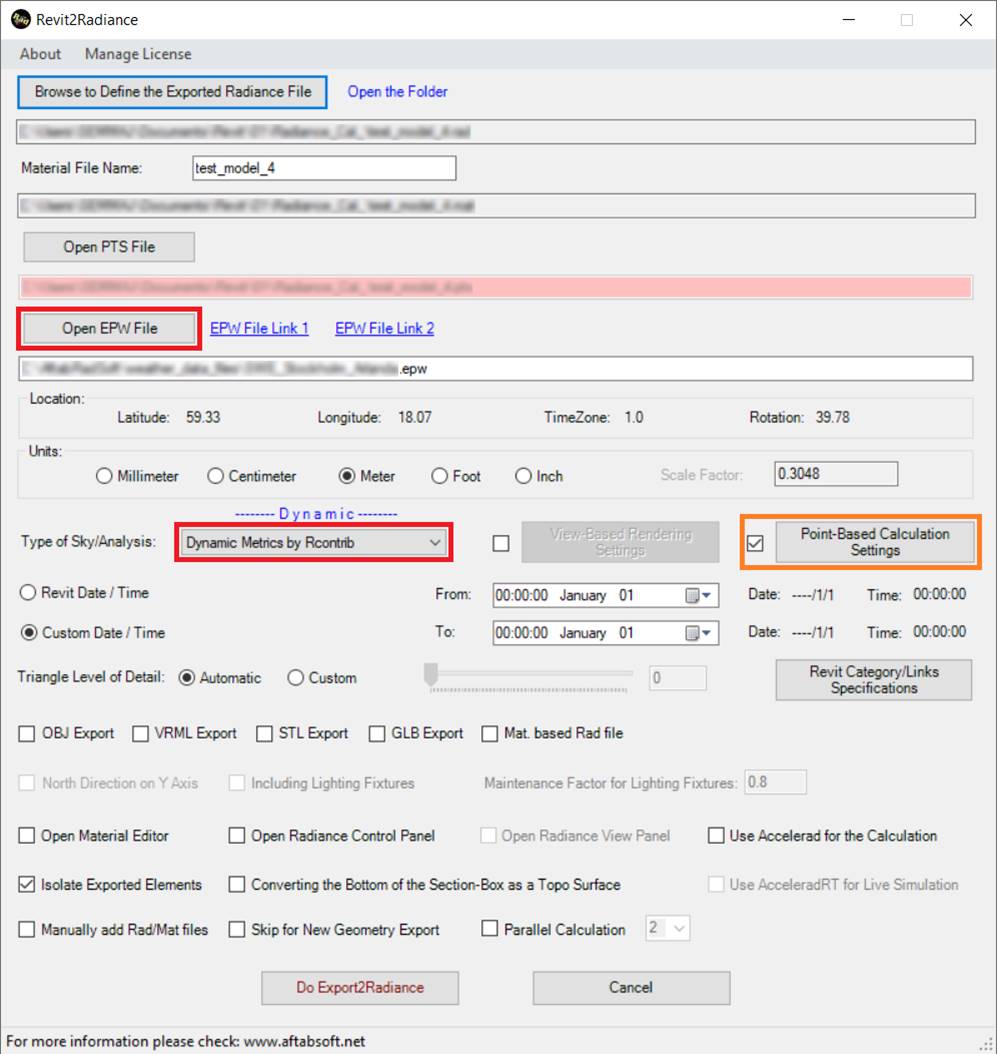The image size is (997, 1054).
Task: Check Manually add Rad/Mat files
Action: [27, 930]
